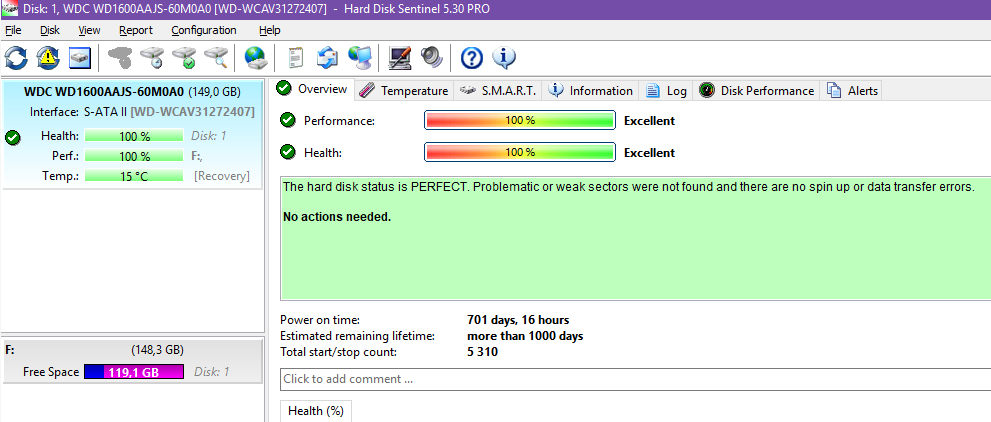Click the envelope with blue arrows icon

(327, 58)
